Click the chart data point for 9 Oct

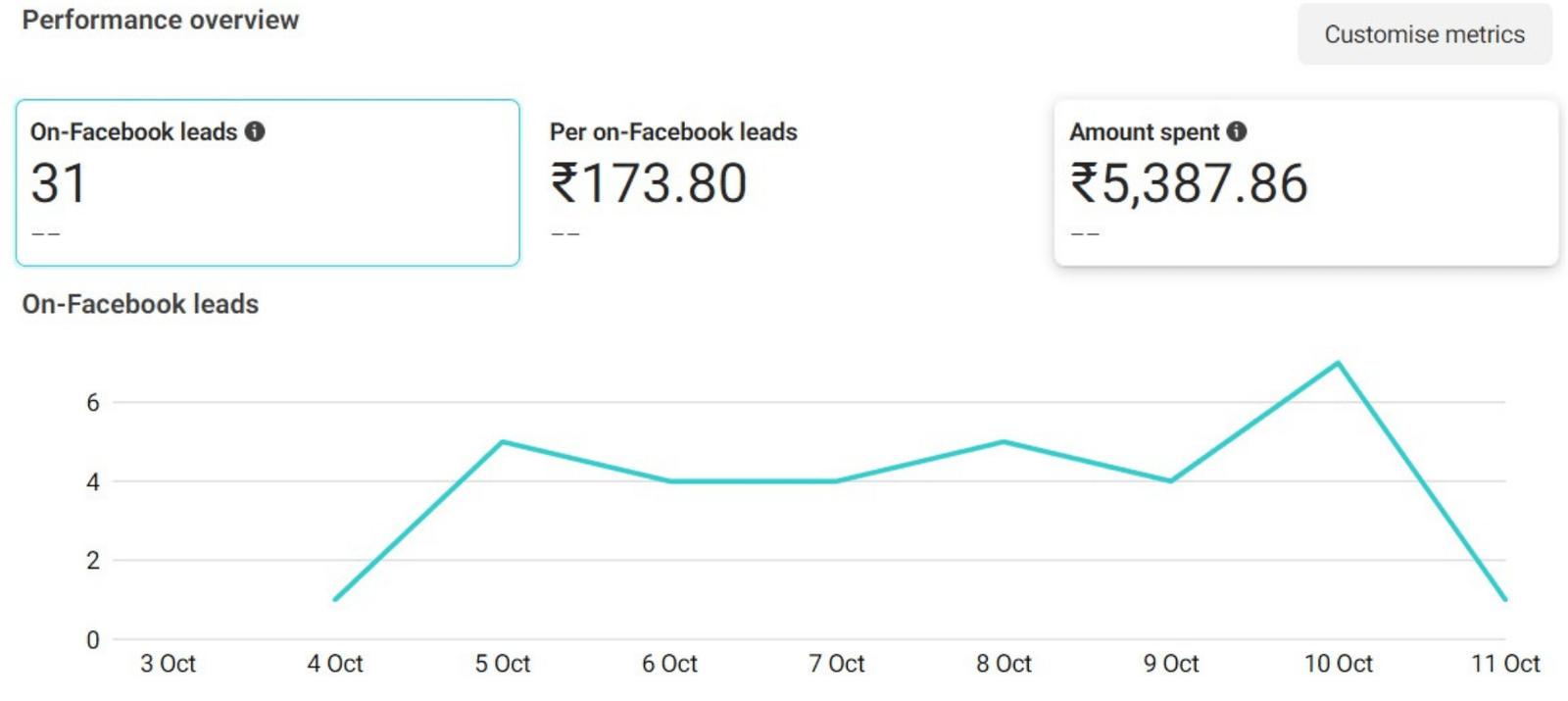pyautogui.click(x=1171, y=481)
